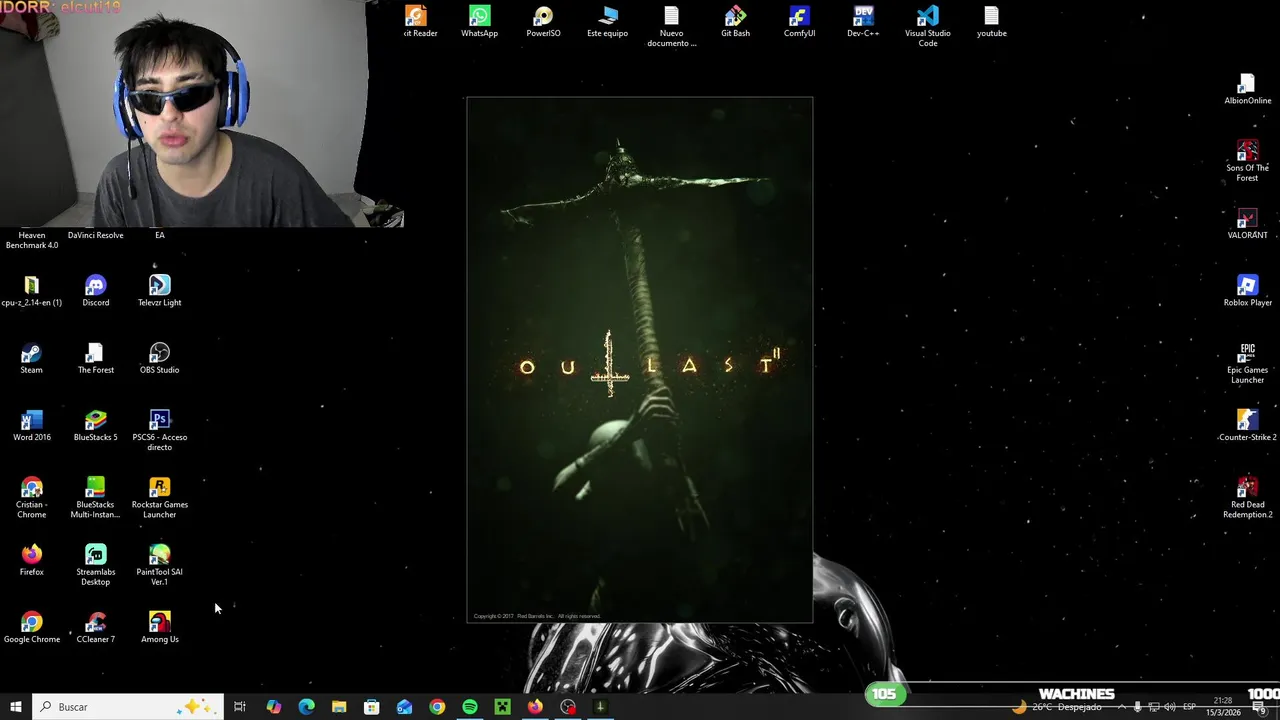The width and height of the screenshot is (1280, 720).
Task: Open the Git Bash shortcut
Action: point(735,22)
